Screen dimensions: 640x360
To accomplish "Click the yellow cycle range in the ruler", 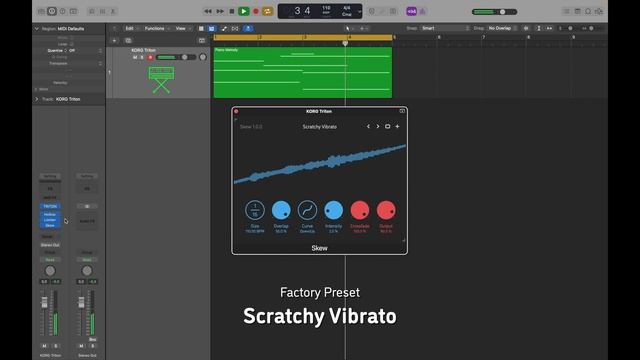I will (x=302, y=38).
